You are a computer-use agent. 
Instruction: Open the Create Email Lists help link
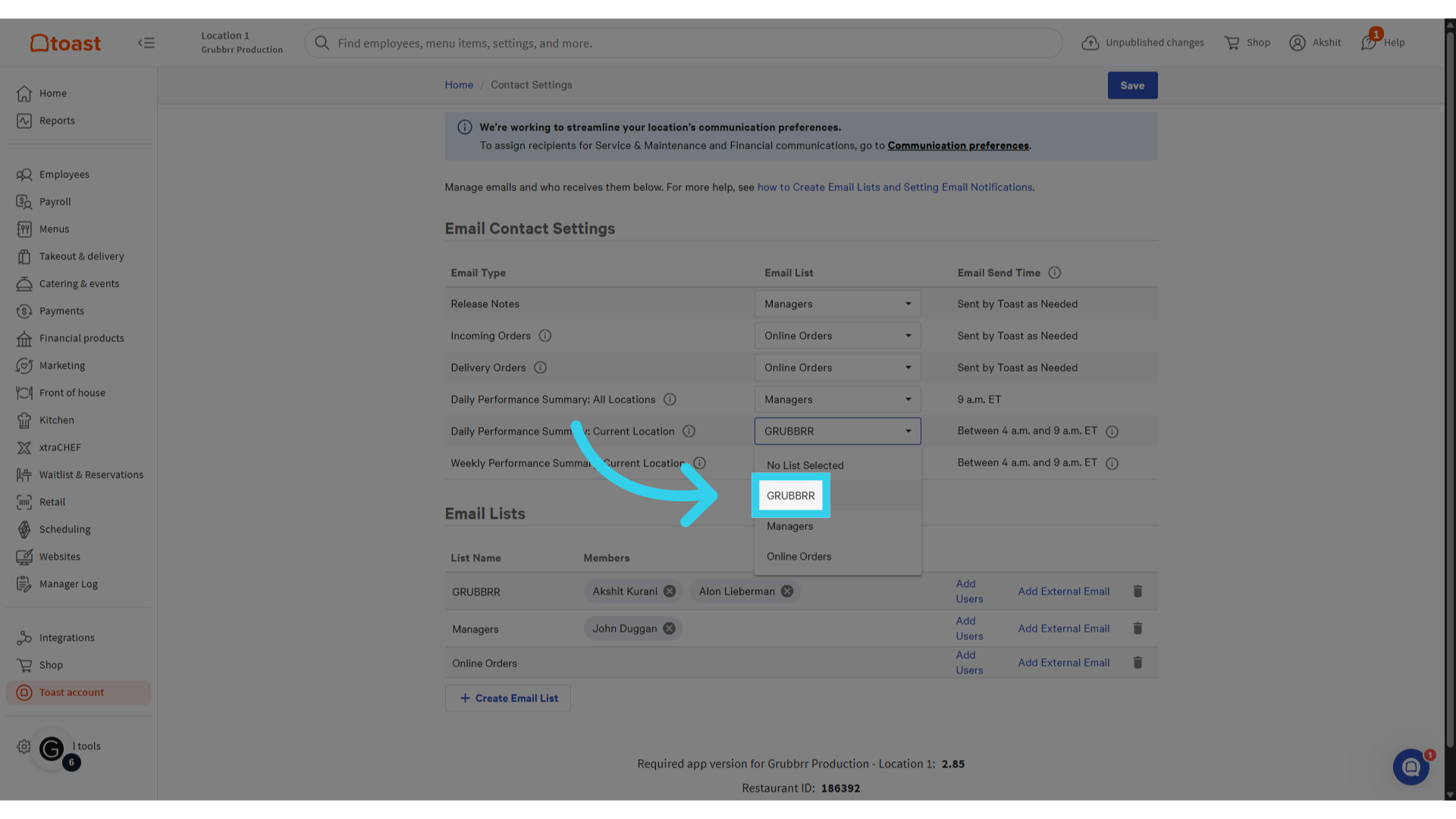point(896,187)
